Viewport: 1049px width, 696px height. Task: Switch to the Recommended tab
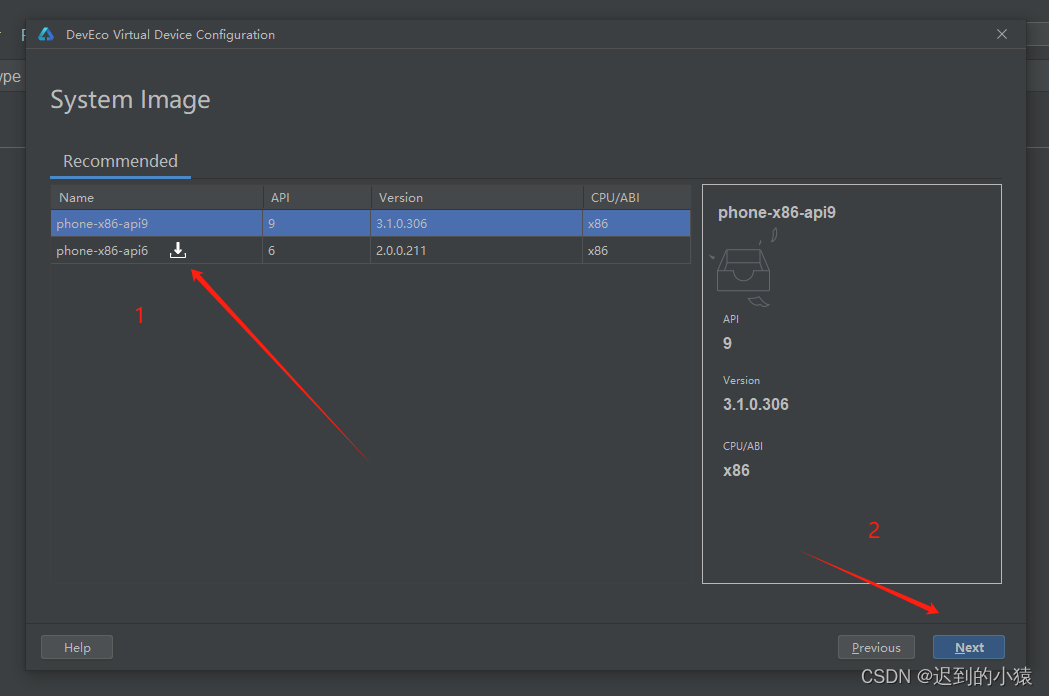(120, 161)
